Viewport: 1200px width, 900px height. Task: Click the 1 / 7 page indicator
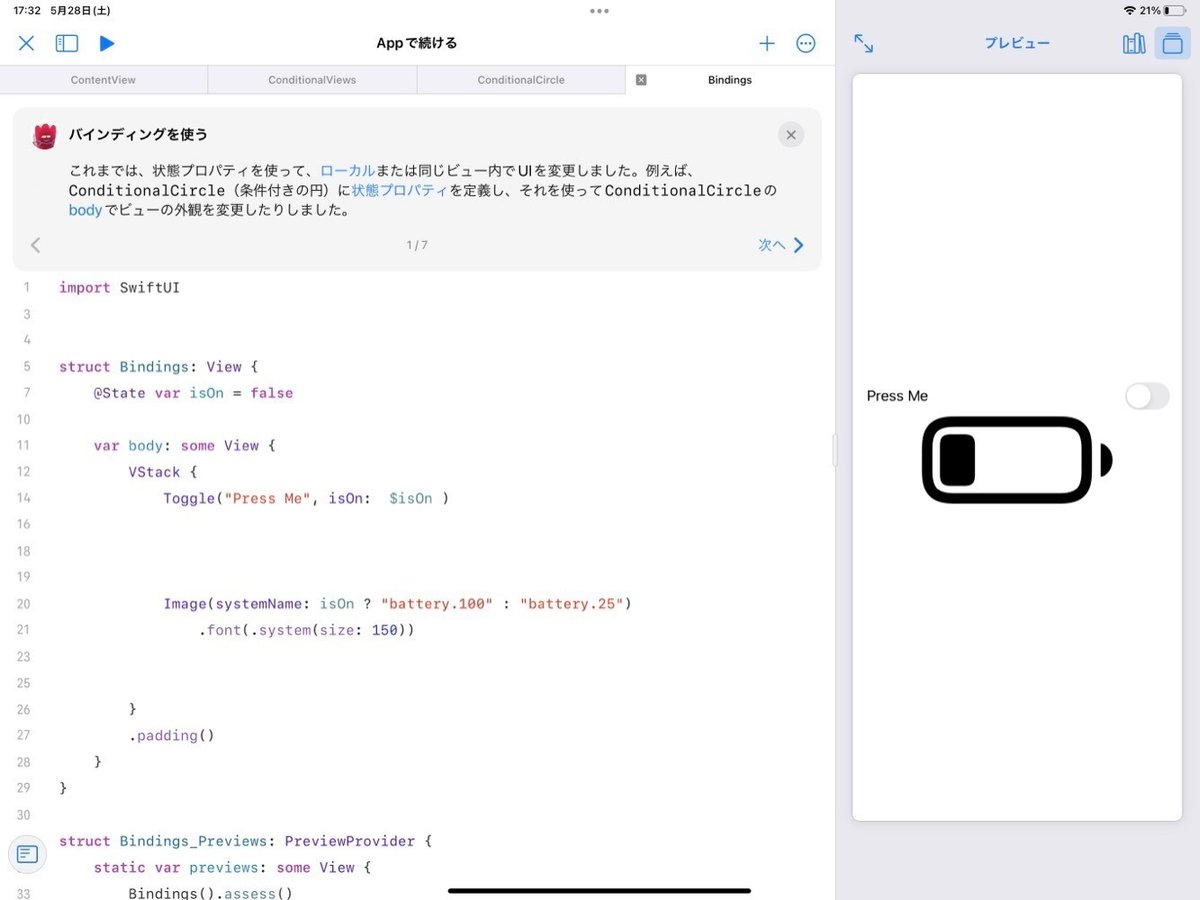[x=417, y=245]
